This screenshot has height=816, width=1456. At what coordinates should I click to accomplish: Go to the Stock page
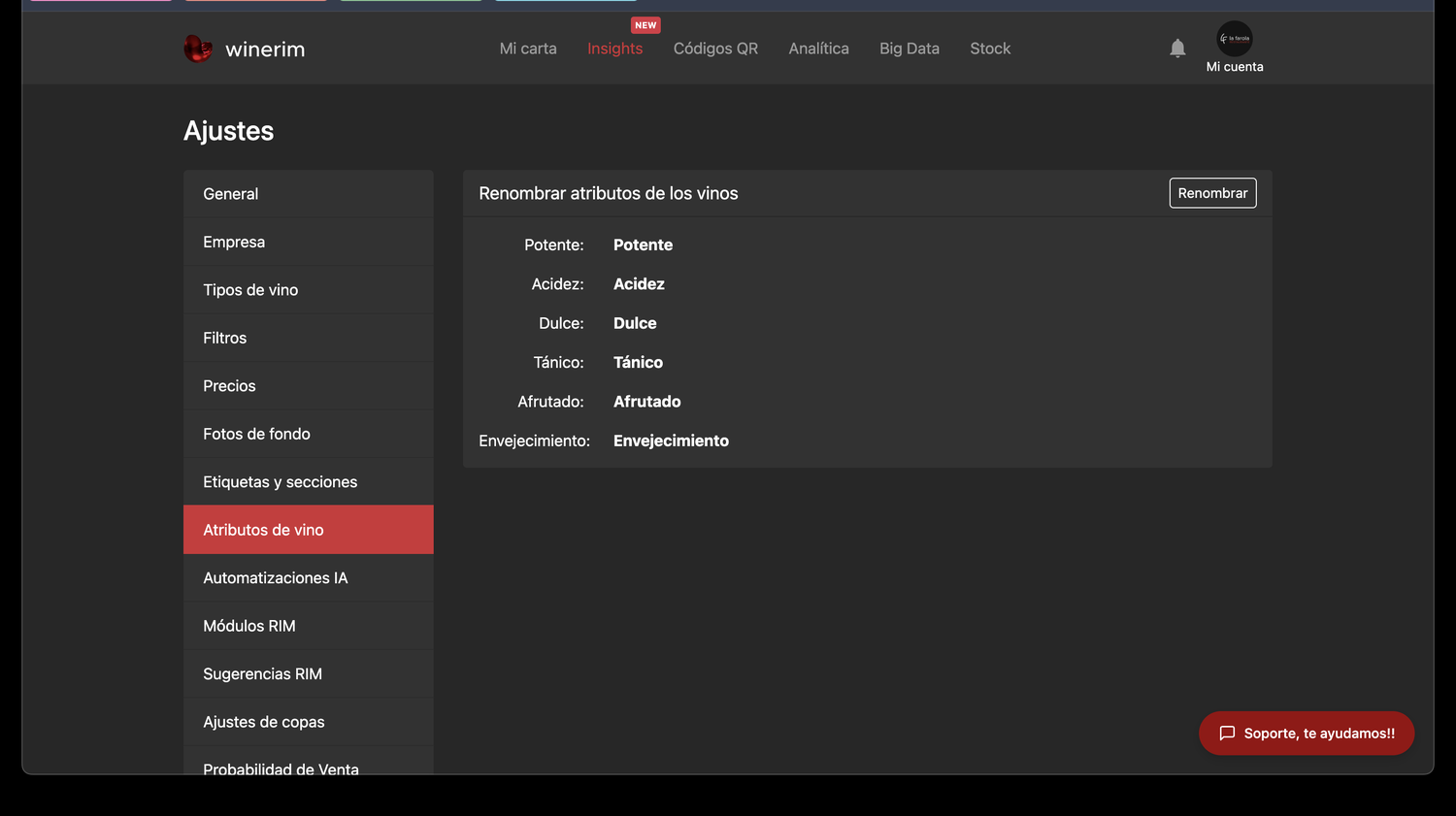pos(990,49)
